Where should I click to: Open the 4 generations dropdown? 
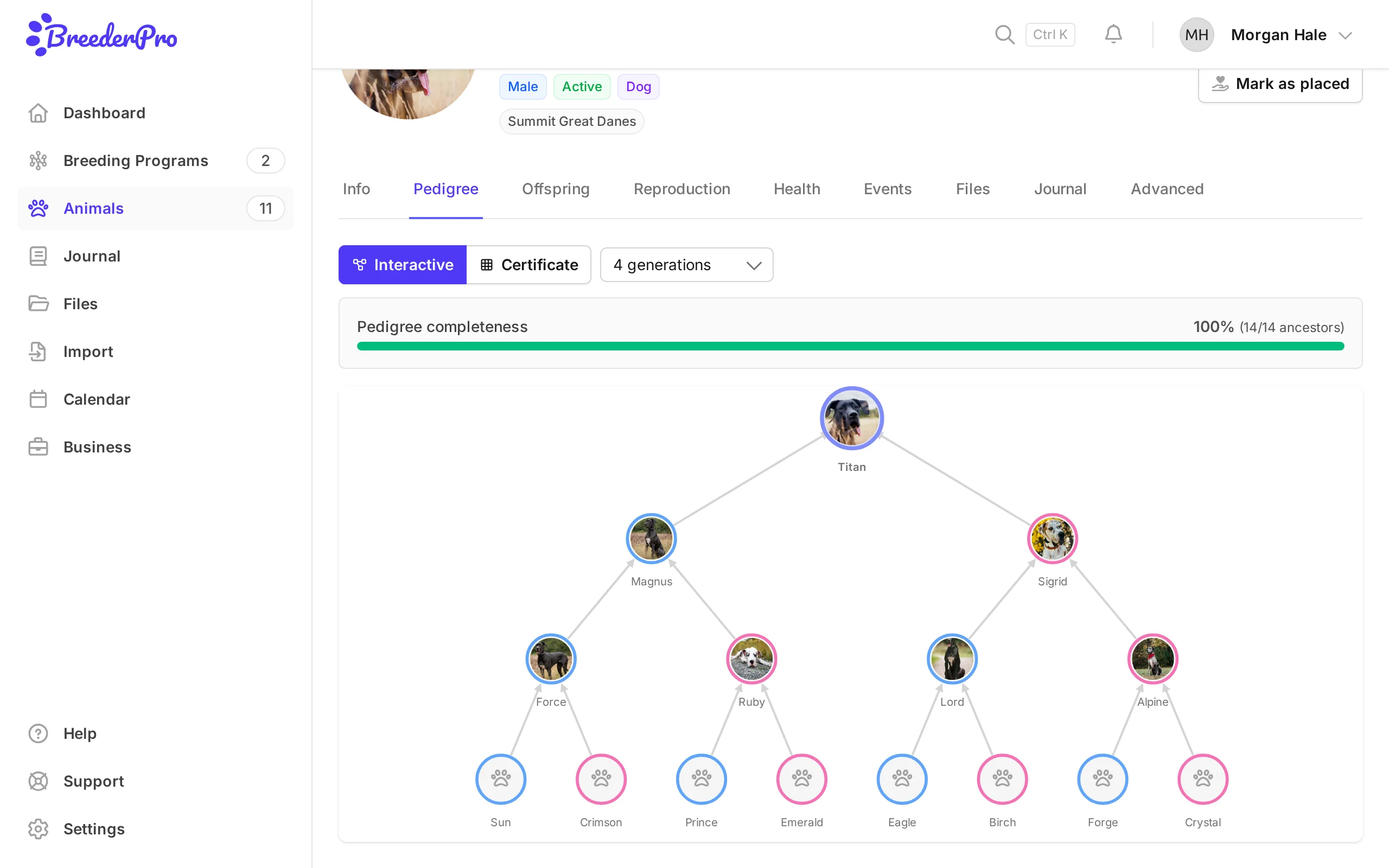[x=686, y=265]
